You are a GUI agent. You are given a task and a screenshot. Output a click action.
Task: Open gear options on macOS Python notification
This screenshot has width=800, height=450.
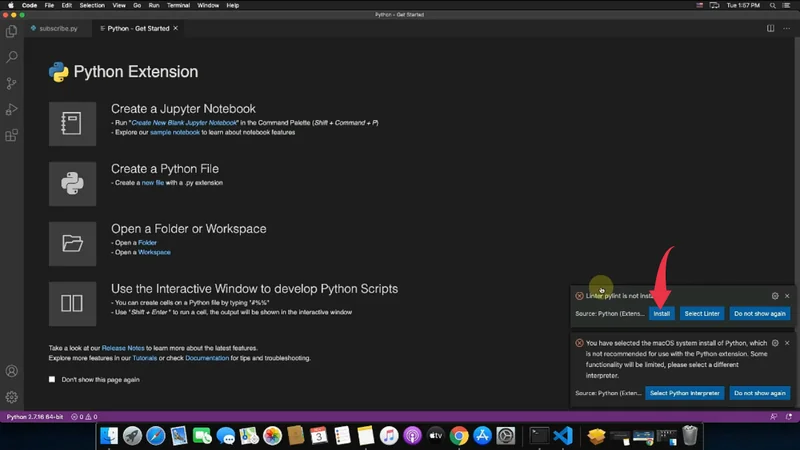[775, 343]
